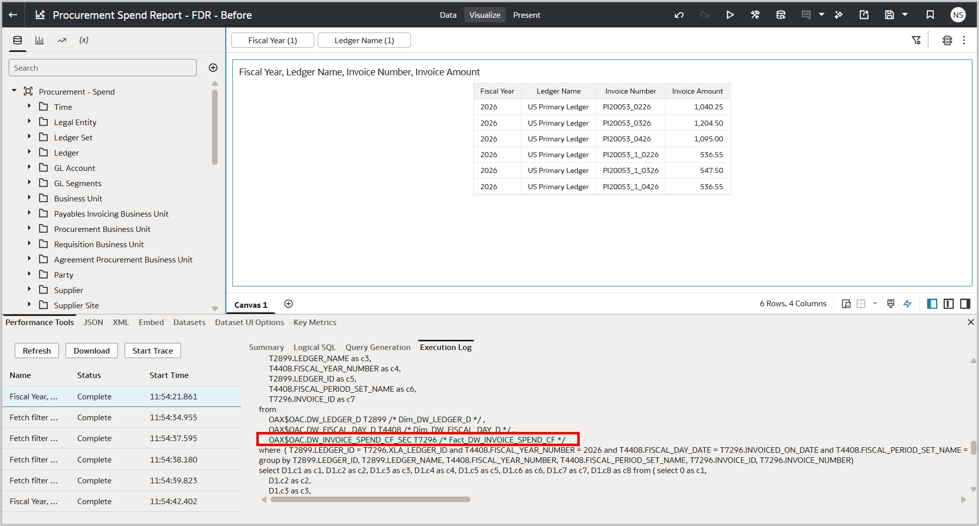Click the back arrow icon

[x=12, y=14]
